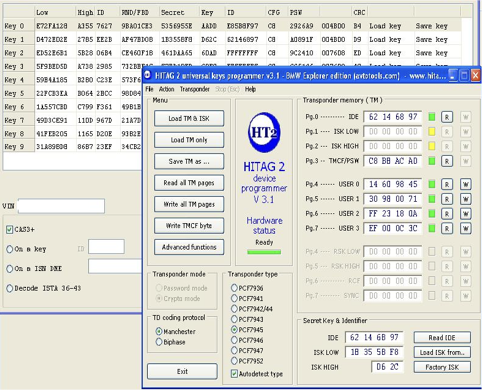Open the Action menu
The image size is (482, 390).
166,89
